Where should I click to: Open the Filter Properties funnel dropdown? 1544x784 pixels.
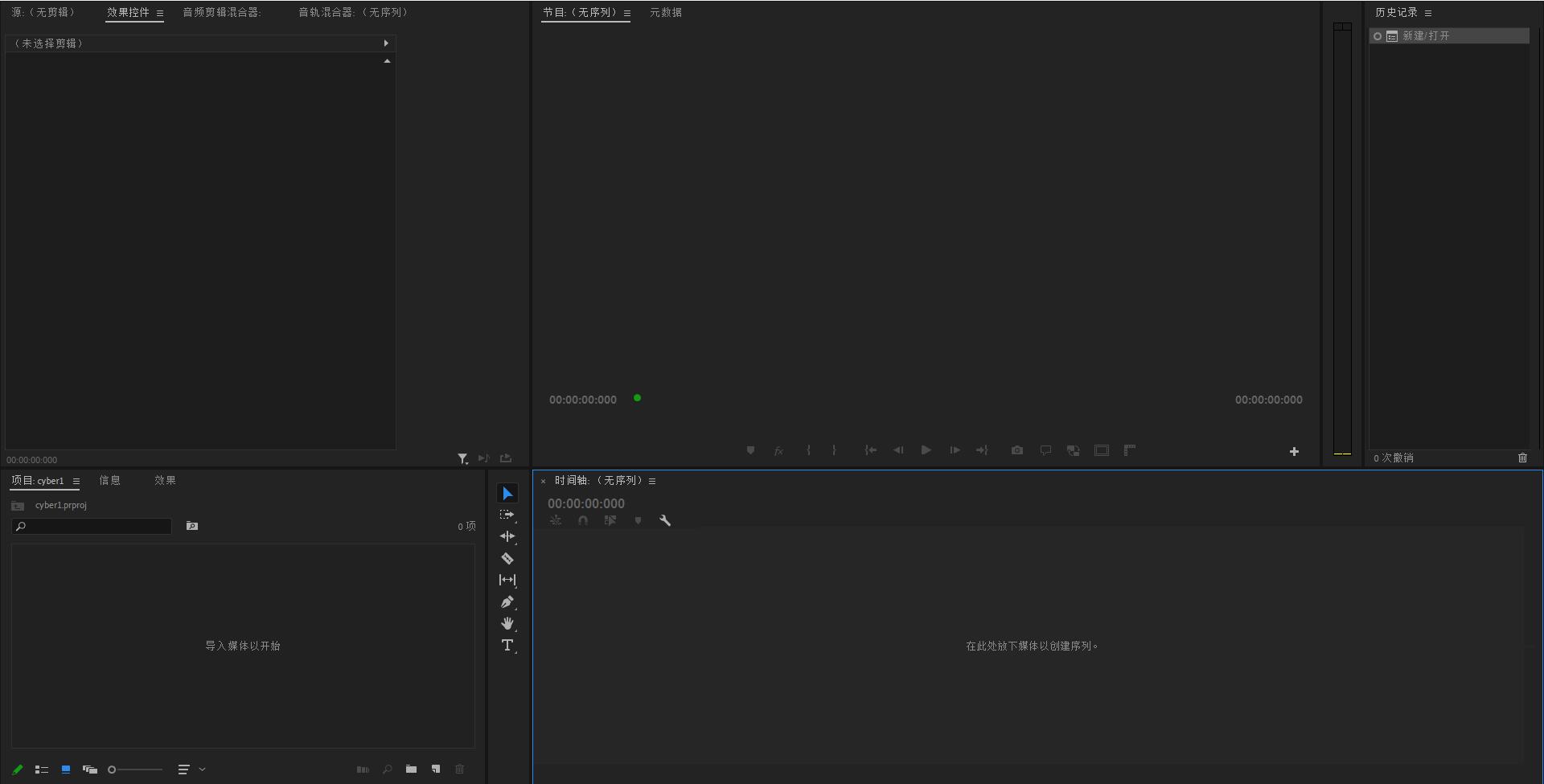(x=463, y=458)
